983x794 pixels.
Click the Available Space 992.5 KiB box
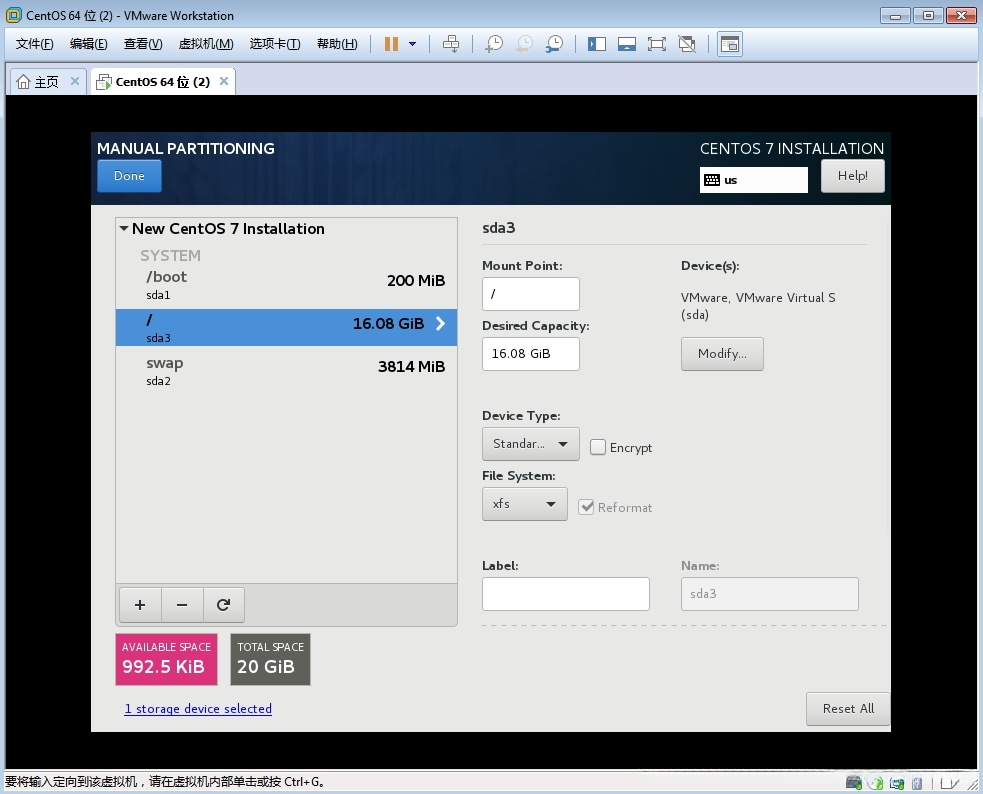(166, 659)
